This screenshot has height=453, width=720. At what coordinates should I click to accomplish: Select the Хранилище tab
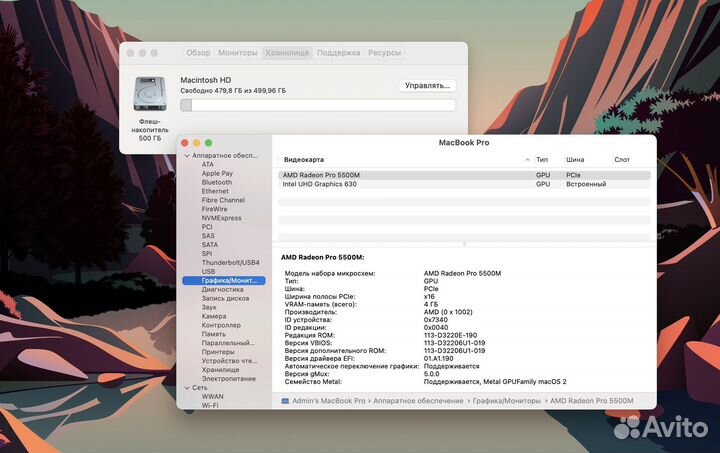click(287, 53)
